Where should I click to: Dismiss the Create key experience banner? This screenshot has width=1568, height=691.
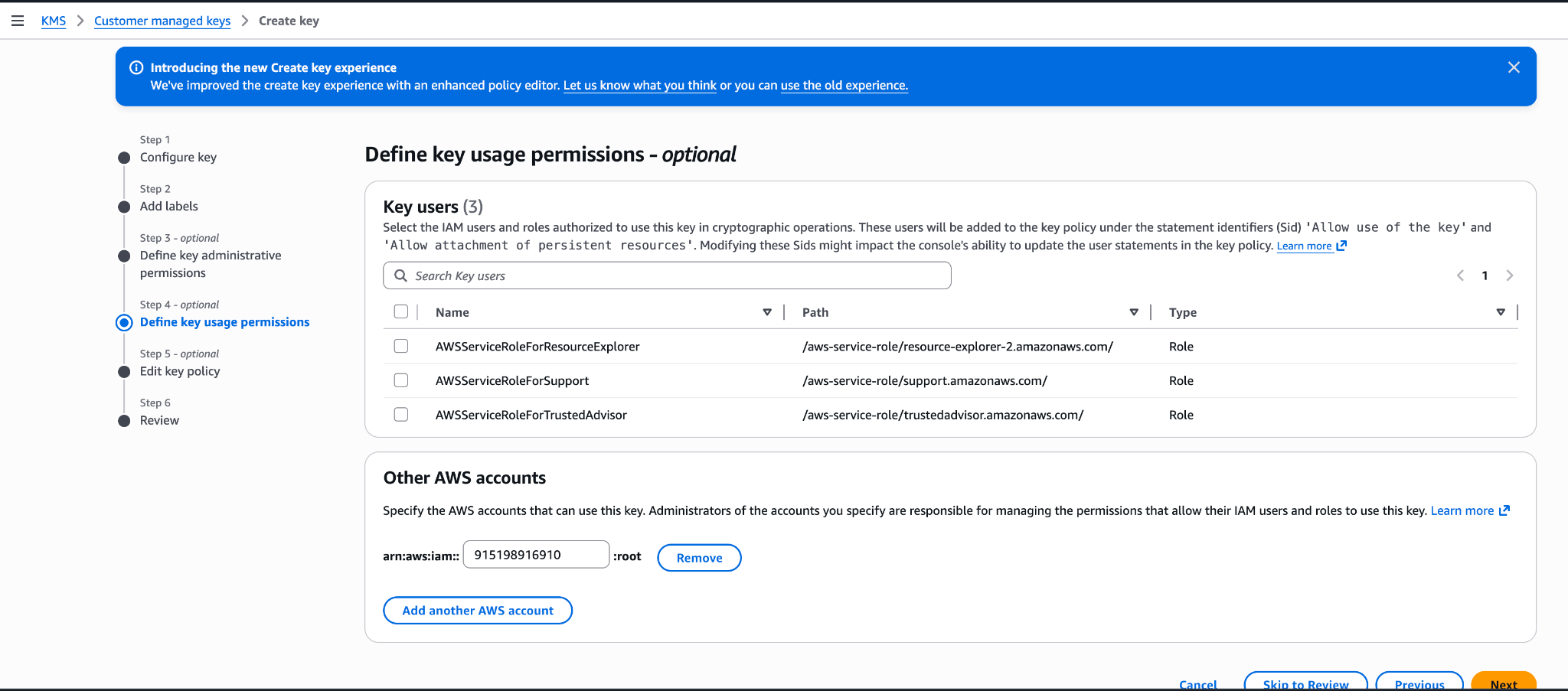tap(1514, 67)
